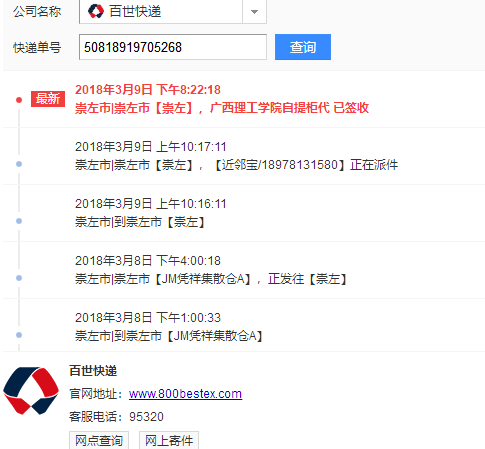This screenshot has width=485, height=449.
Task: Click the 网上寄件 button
Action: 169,440
